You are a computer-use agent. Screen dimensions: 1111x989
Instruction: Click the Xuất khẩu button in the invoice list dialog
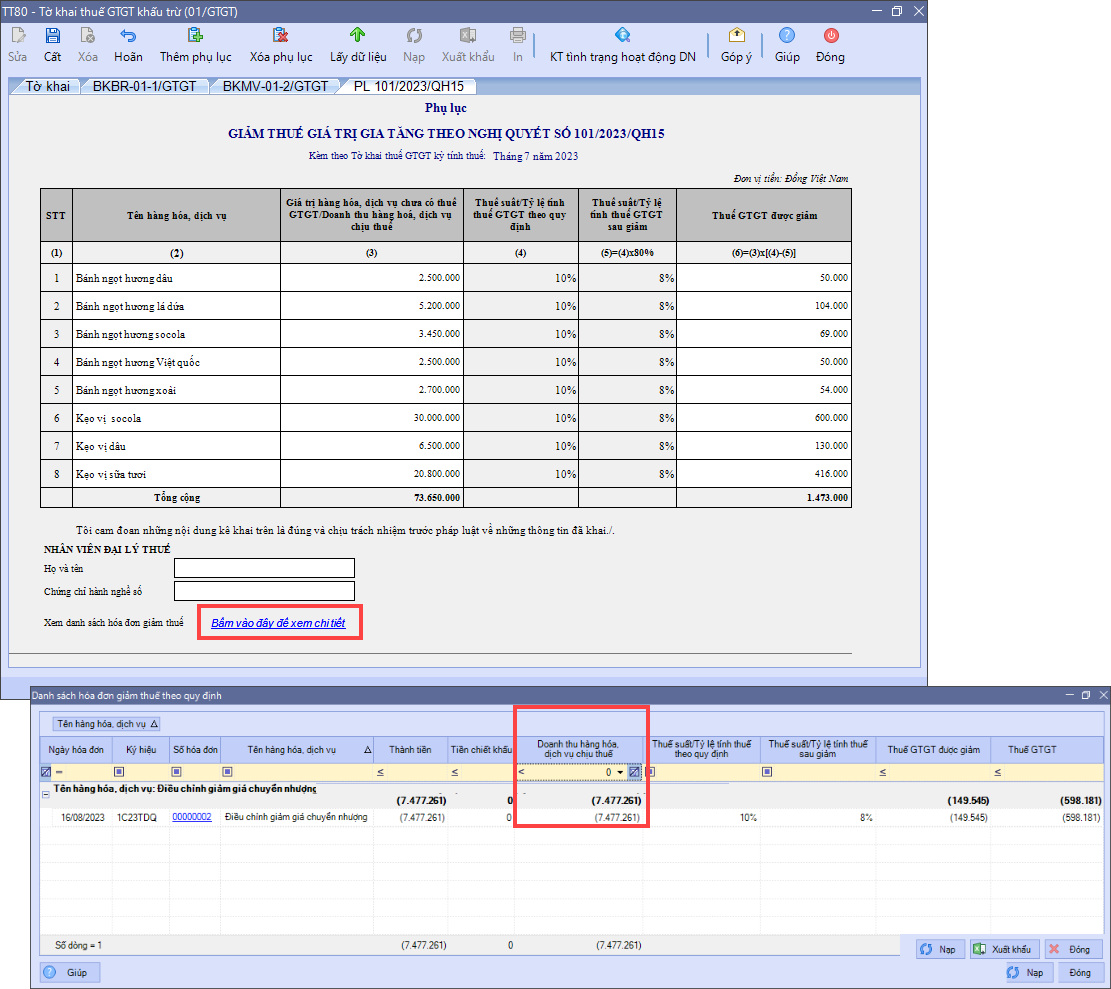(x=1003, y=949)
